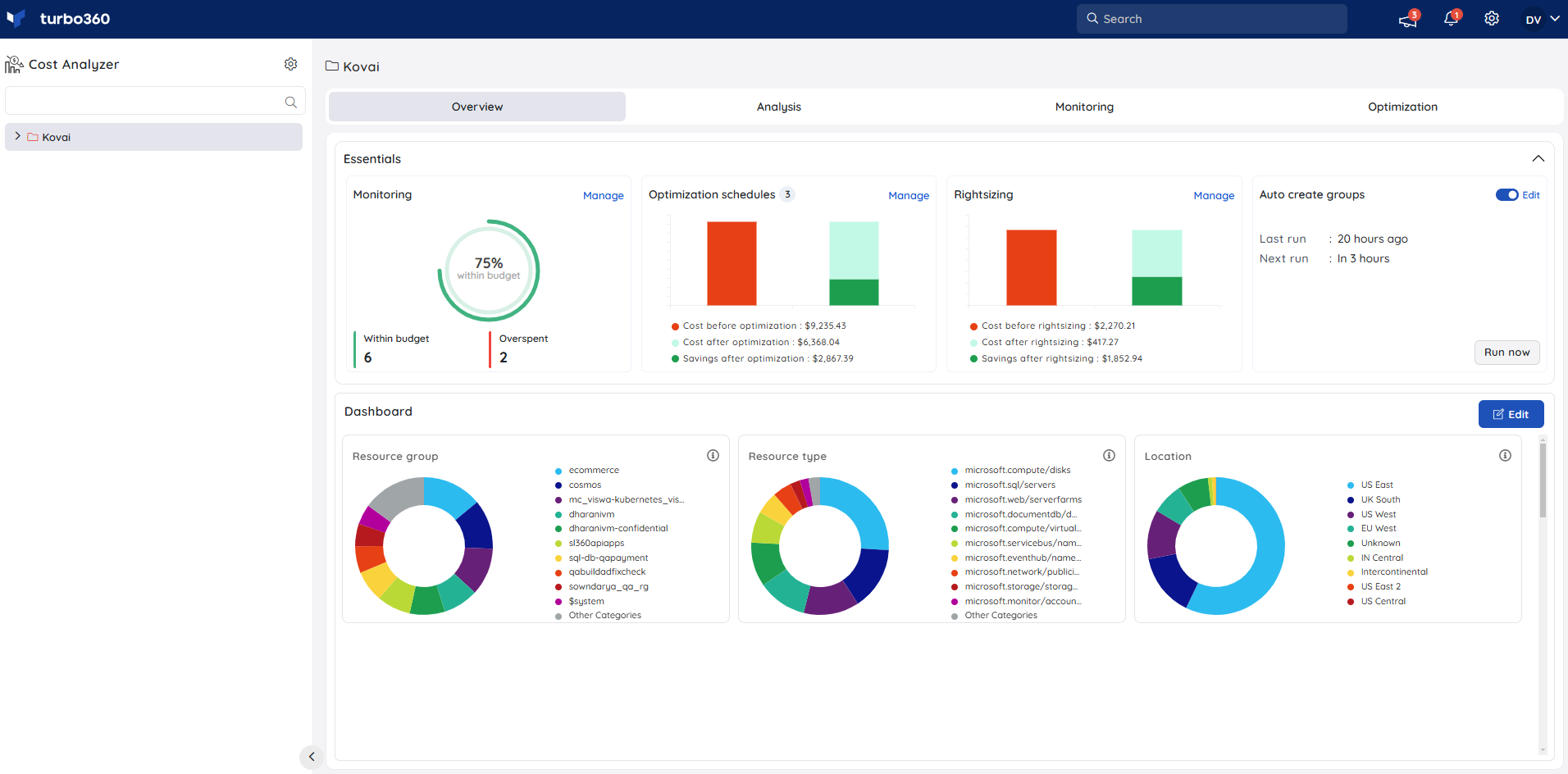Click the turbo360 logo icon
Screen dimensions: 1568x774
click(16, 18)
